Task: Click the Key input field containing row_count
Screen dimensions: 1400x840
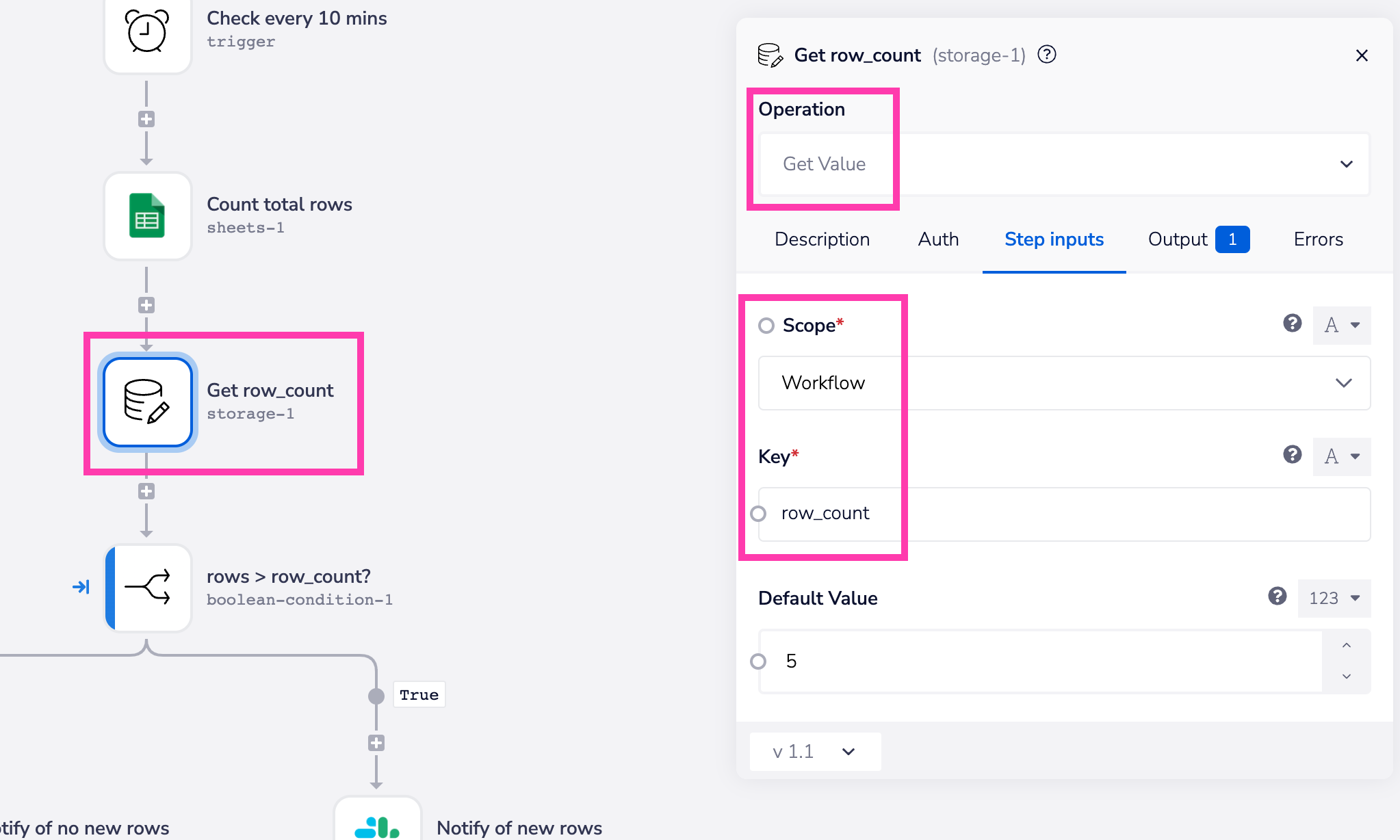Action: pos(1064,514)
